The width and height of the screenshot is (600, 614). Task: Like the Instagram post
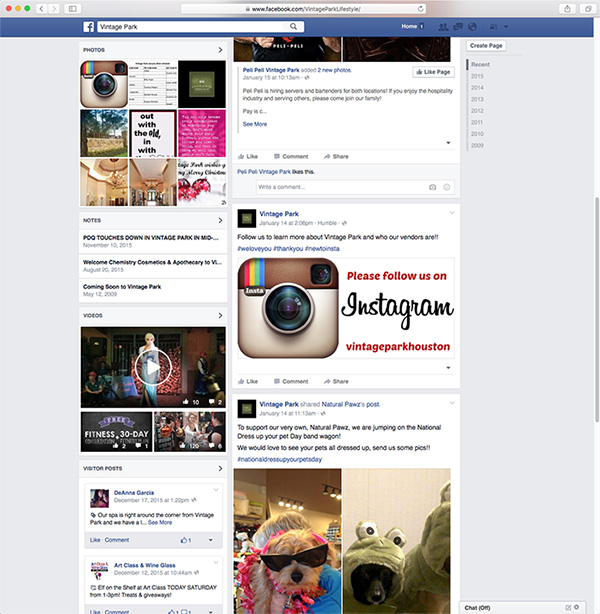[248, 381]
